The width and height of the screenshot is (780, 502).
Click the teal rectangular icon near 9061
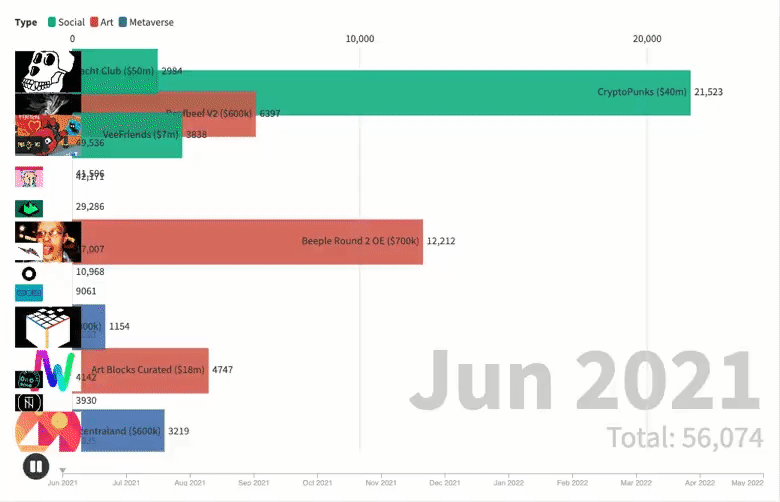pyautogui.click(x=29, y=293)
